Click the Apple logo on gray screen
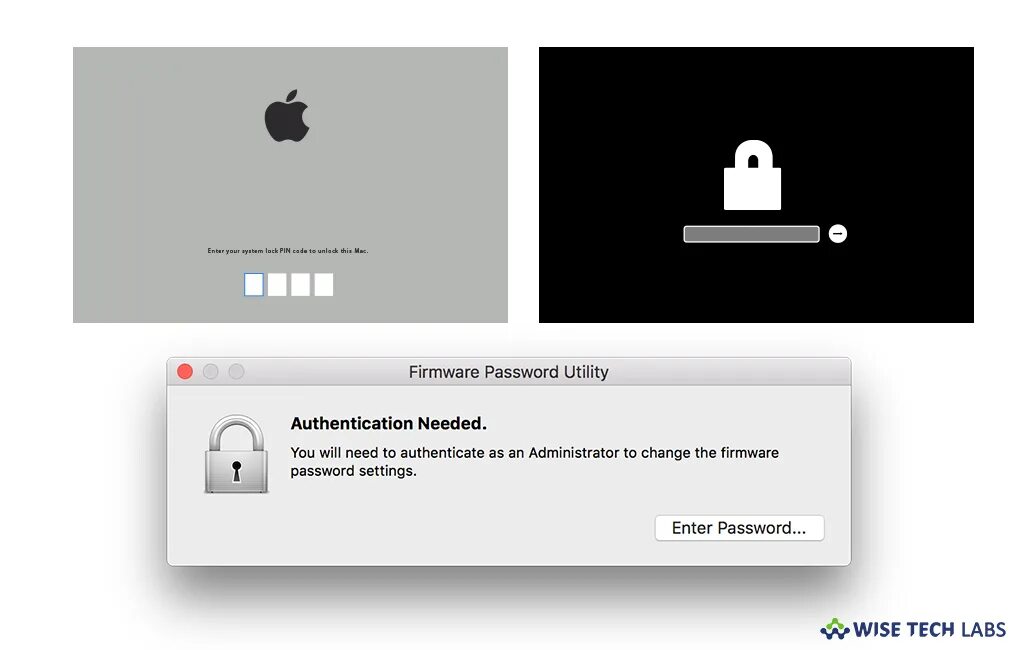 287,116
